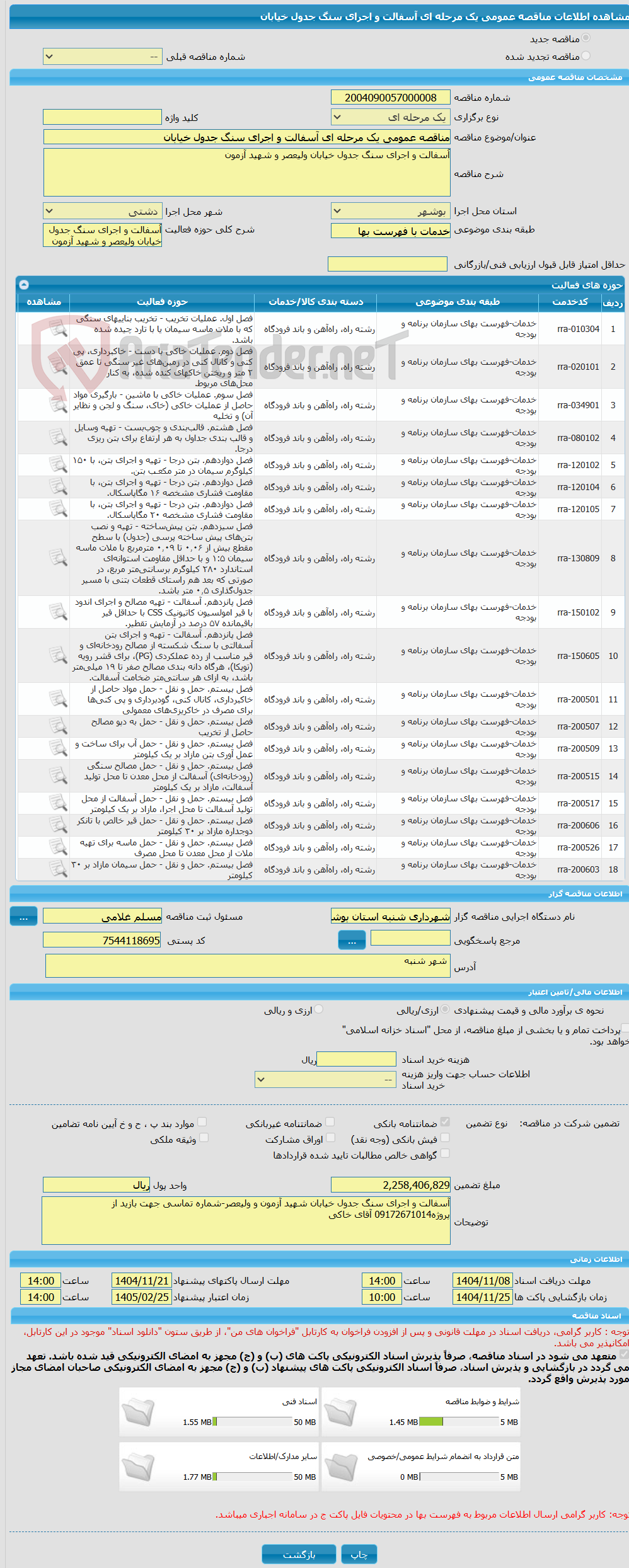Click حداقل امتیاز قابل قبول field
This screenshot has width=629, height=1568.
coord(388,264)
